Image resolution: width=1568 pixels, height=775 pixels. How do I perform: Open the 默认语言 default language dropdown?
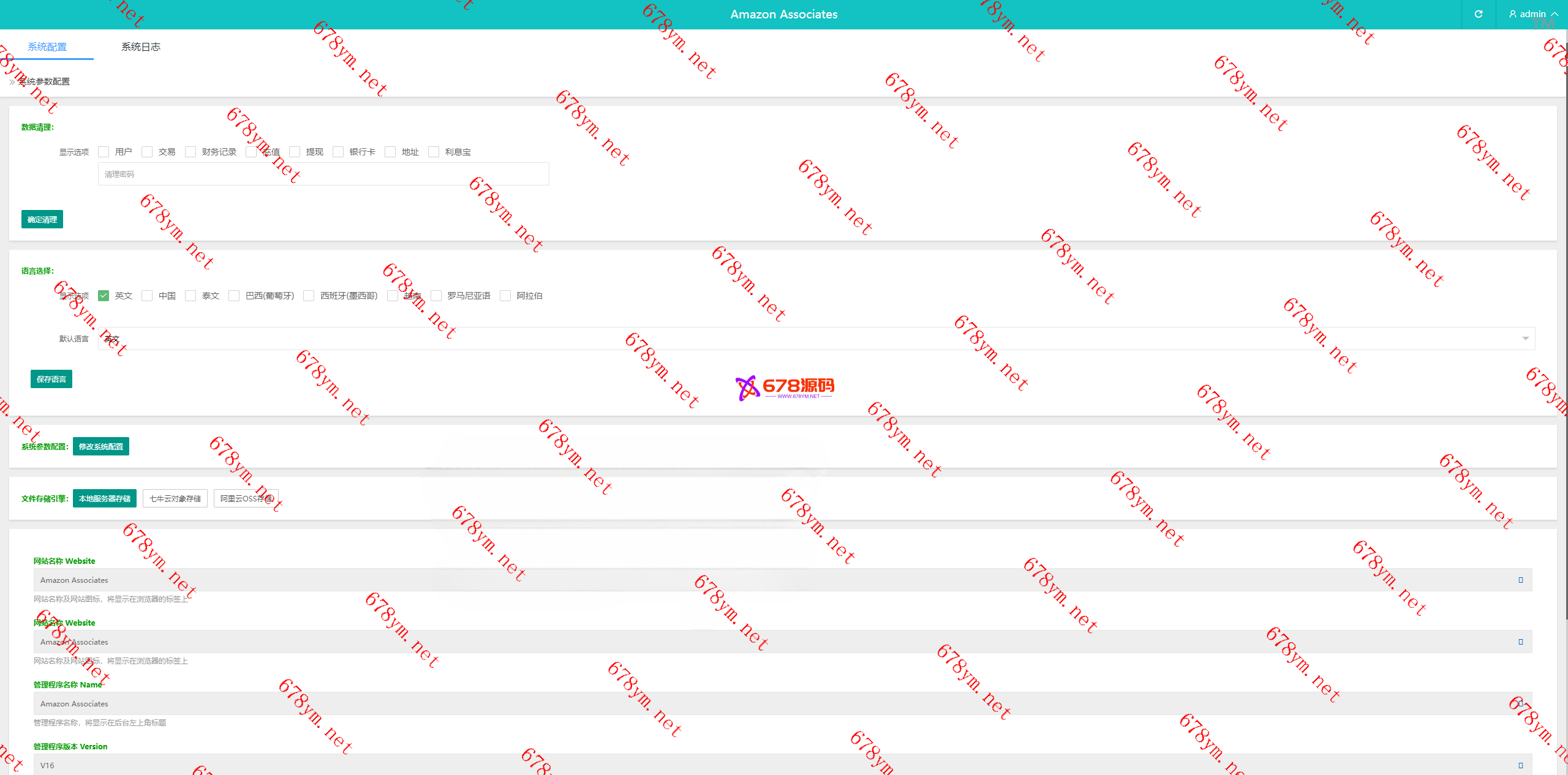(x=816, y=339)
